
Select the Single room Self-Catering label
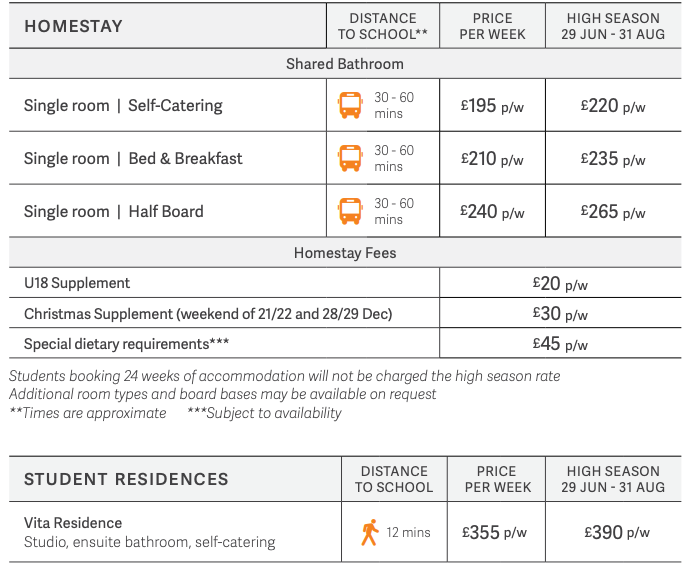point(123,105)
